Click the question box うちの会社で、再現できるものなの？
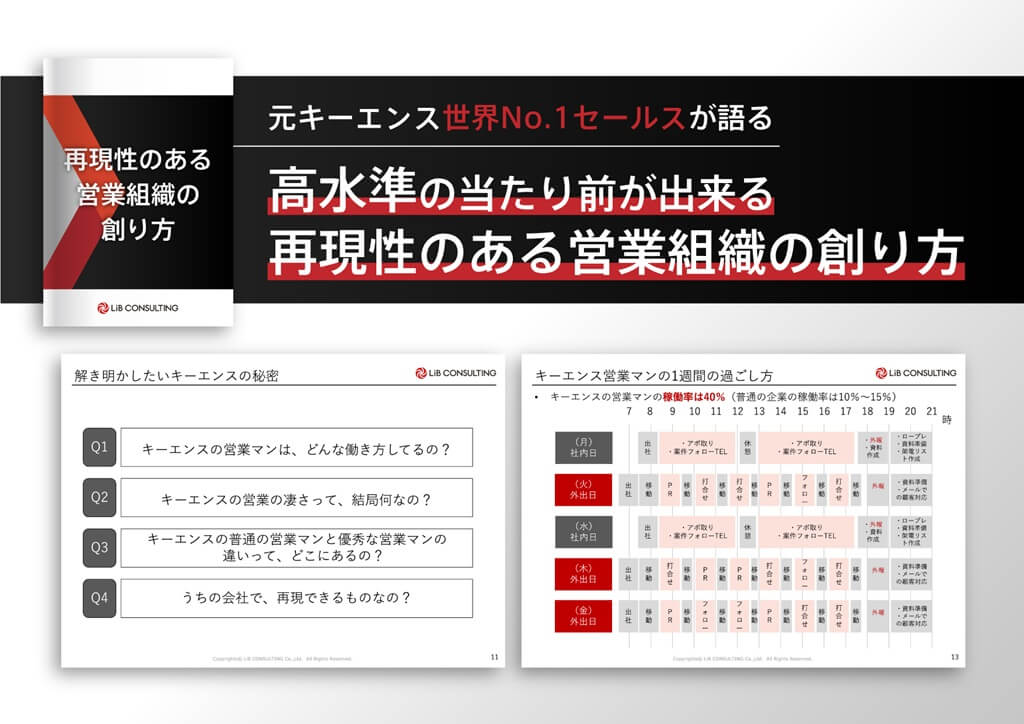The height and width of the screenshot is (724, 1024). 296,598
